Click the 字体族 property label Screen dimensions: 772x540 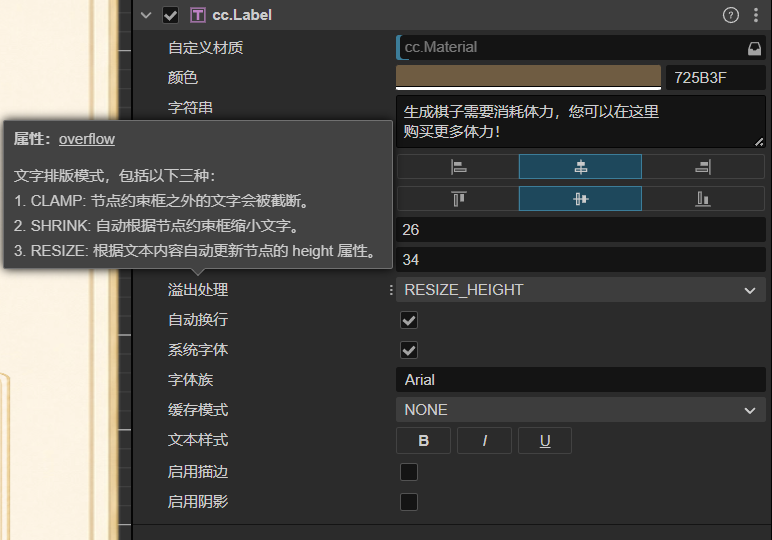pos(190,380)
